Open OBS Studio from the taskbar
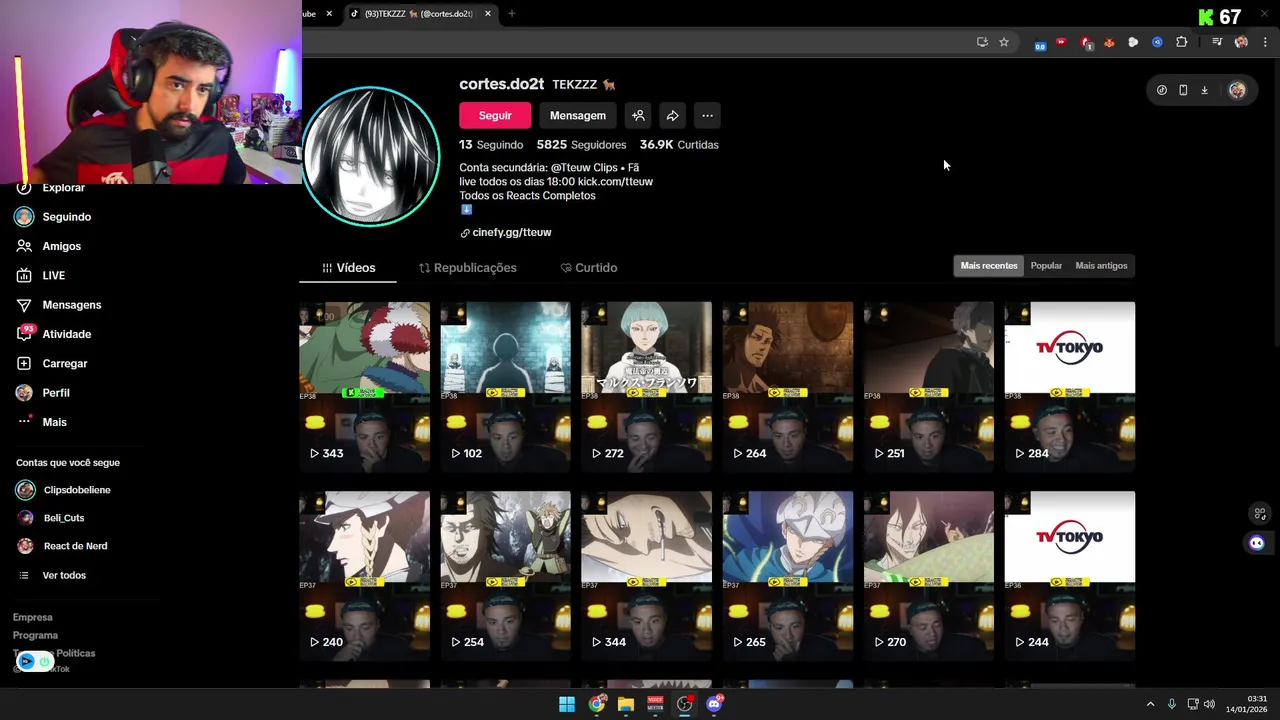The height and width of the screenshot is (720, 1280). point(684,704)
